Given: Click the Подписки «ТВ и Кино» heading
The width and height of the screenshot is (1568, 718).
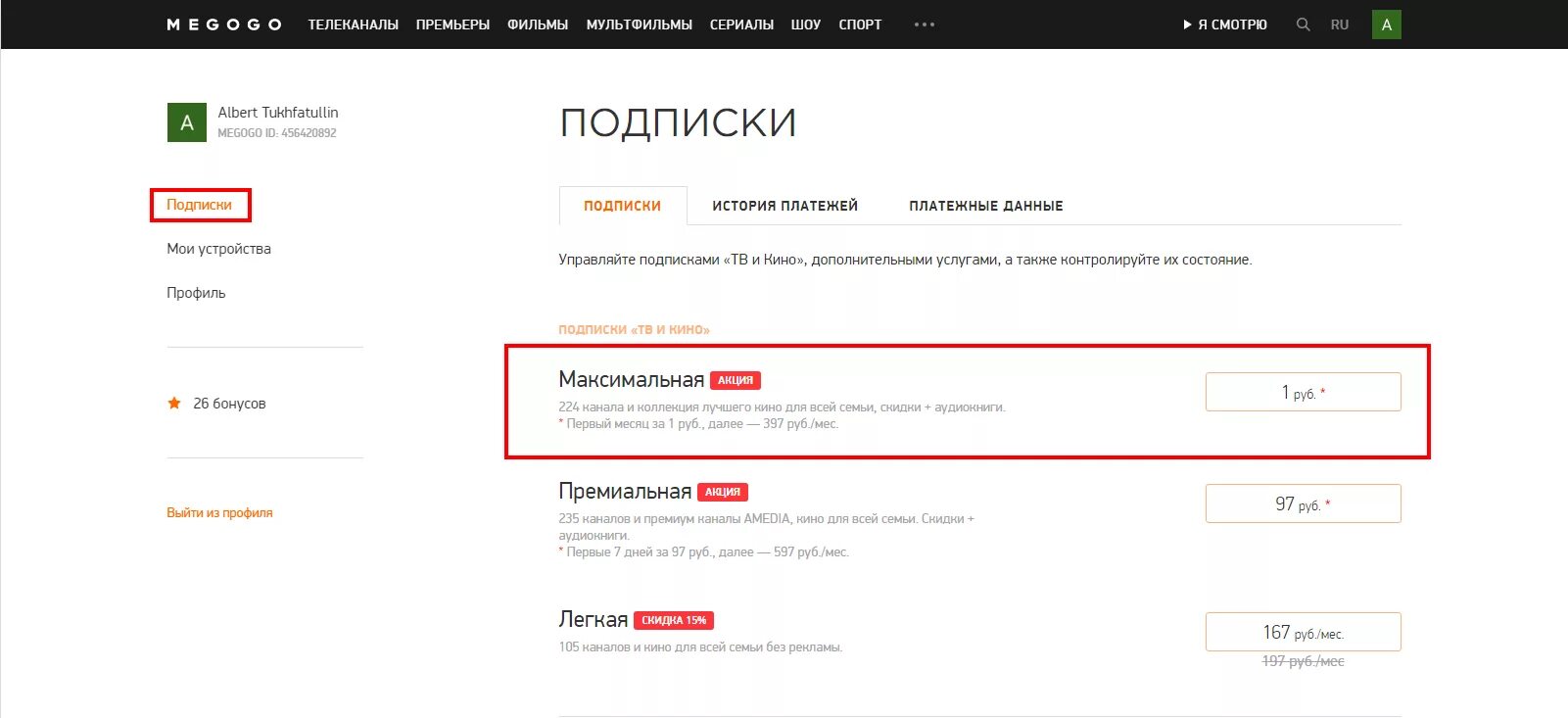Looking at the screenshot, I should [634, 330].
